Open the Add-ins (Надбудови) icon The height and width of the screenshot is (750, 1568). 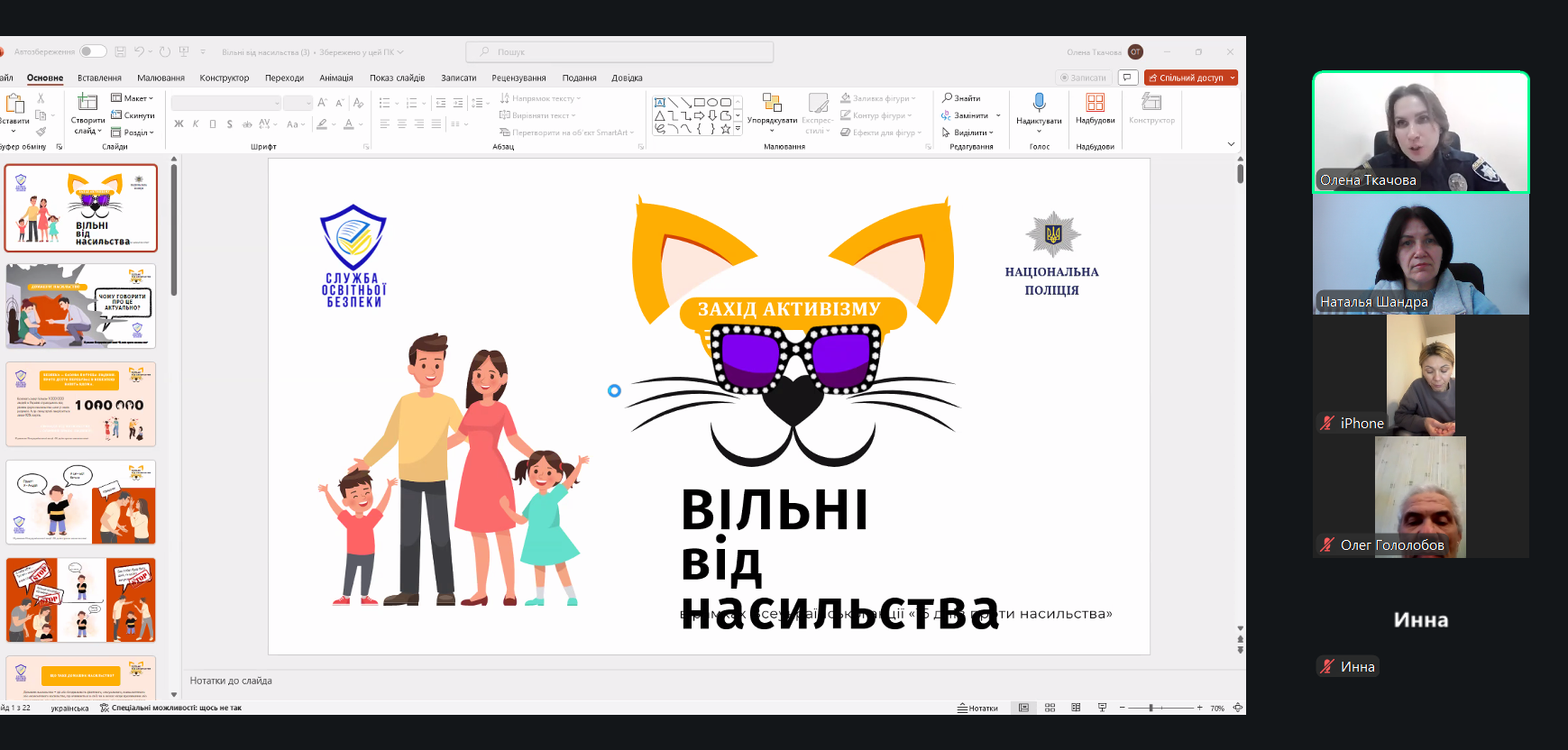coord(1095,103)
